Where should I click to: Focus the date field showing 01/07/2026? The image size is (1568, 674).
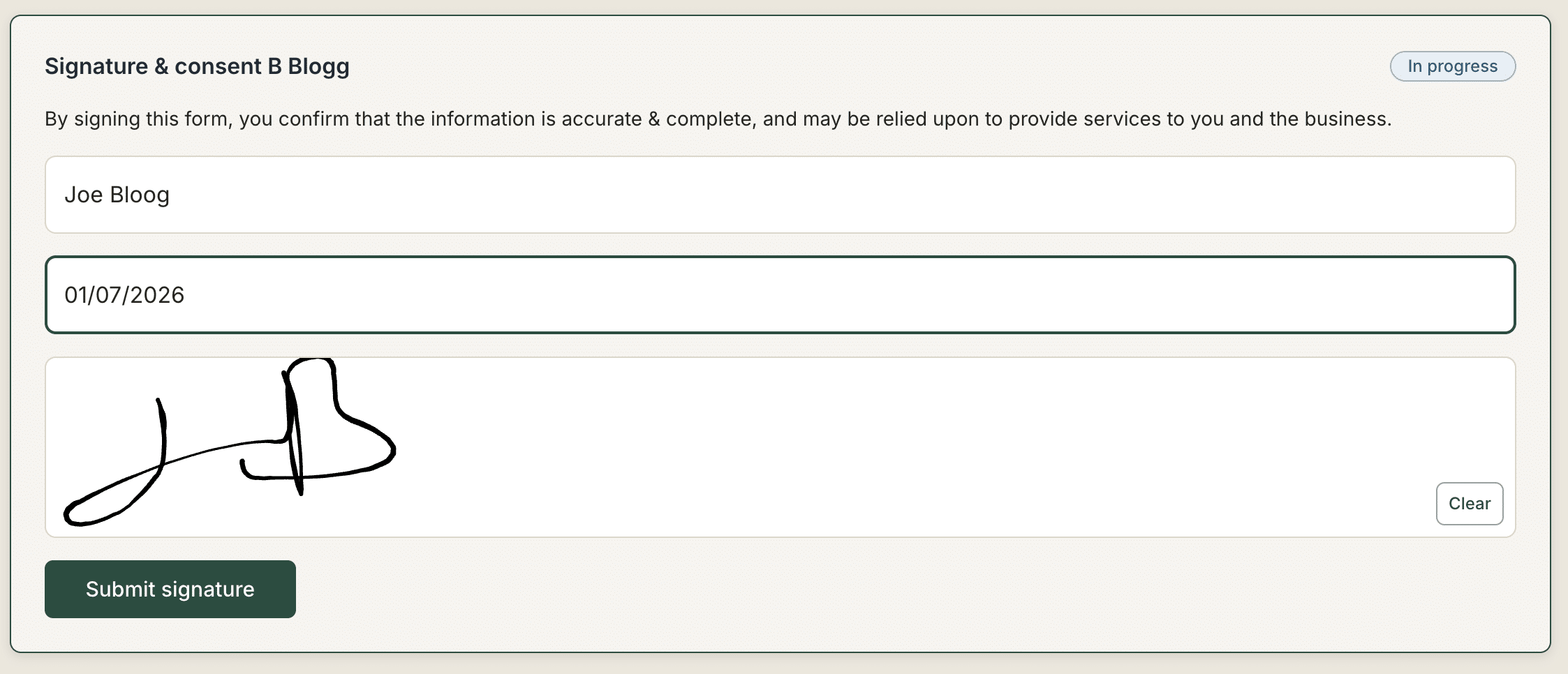(780, 294)
